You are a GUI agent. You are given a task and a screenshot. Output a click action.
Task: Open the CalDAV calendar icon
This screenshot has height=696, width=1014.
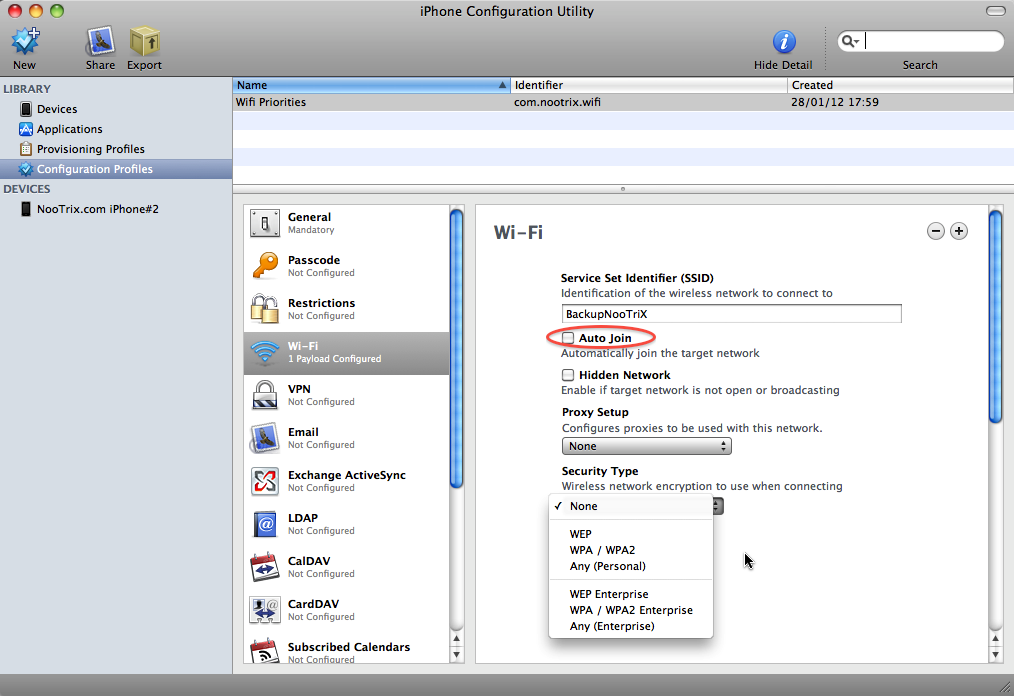point(264,567)
